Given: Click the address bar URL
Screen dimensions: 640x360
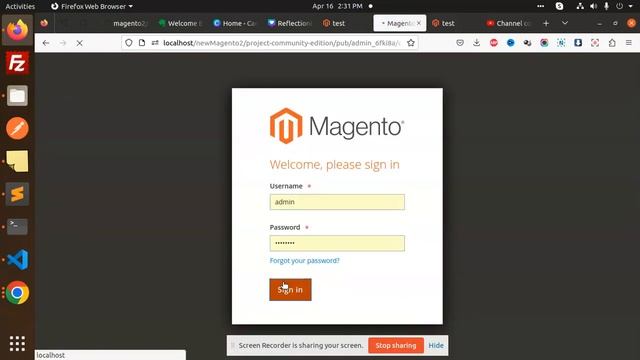Looking at the screenshot, I should click(282, 43).
